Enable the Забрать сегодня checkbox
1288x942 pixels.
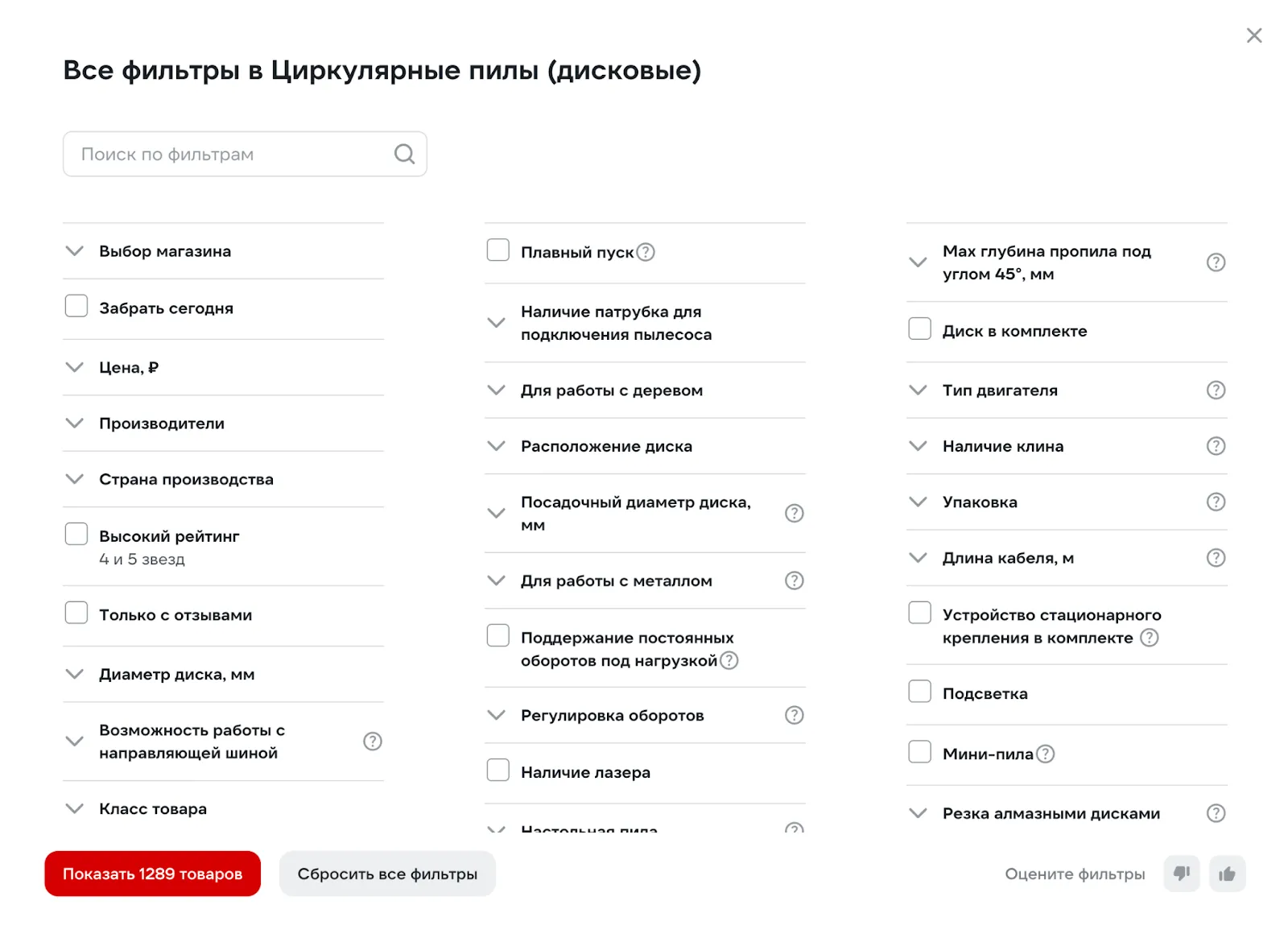[76, 307]
